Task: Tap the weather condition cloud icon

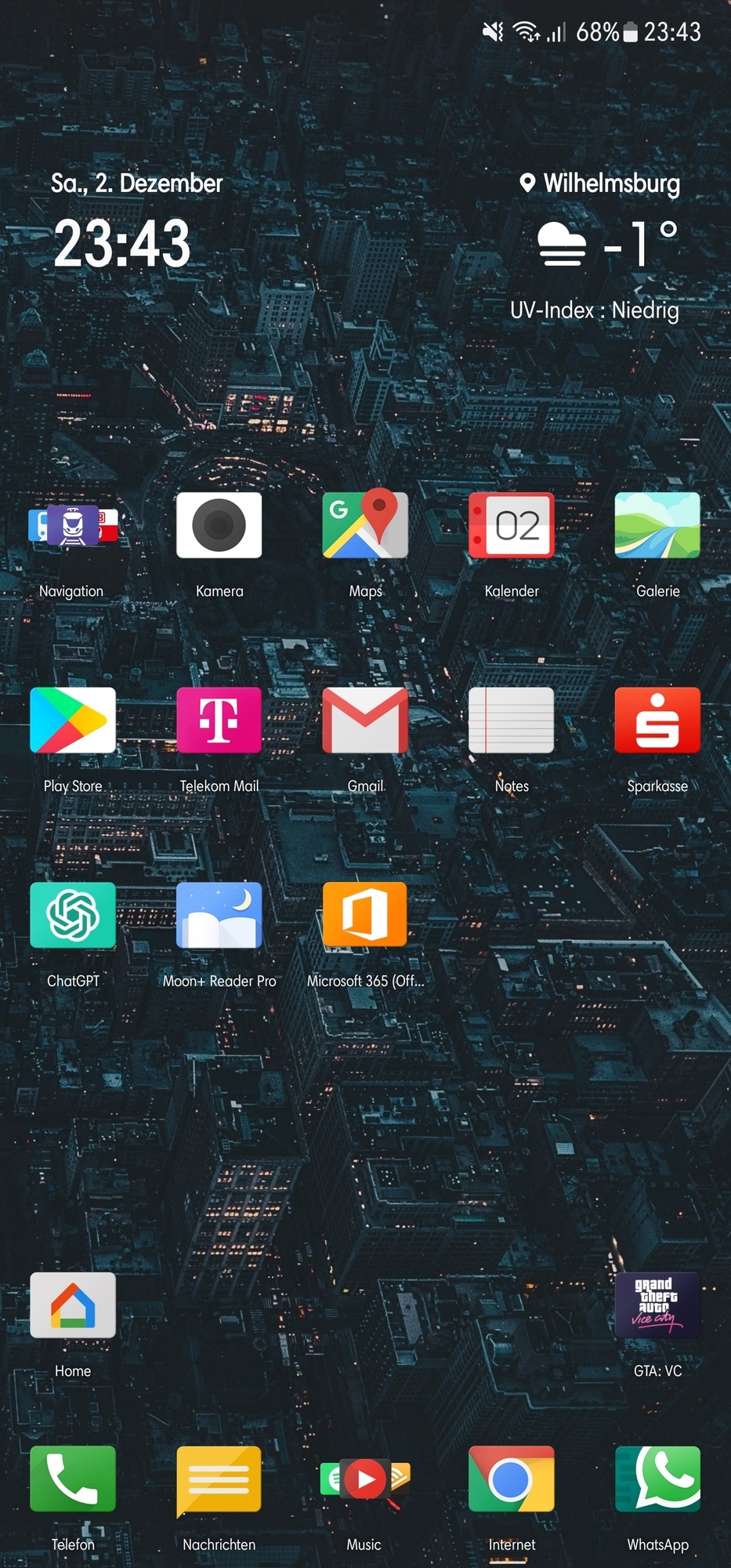Action: [x=562, y=244]
